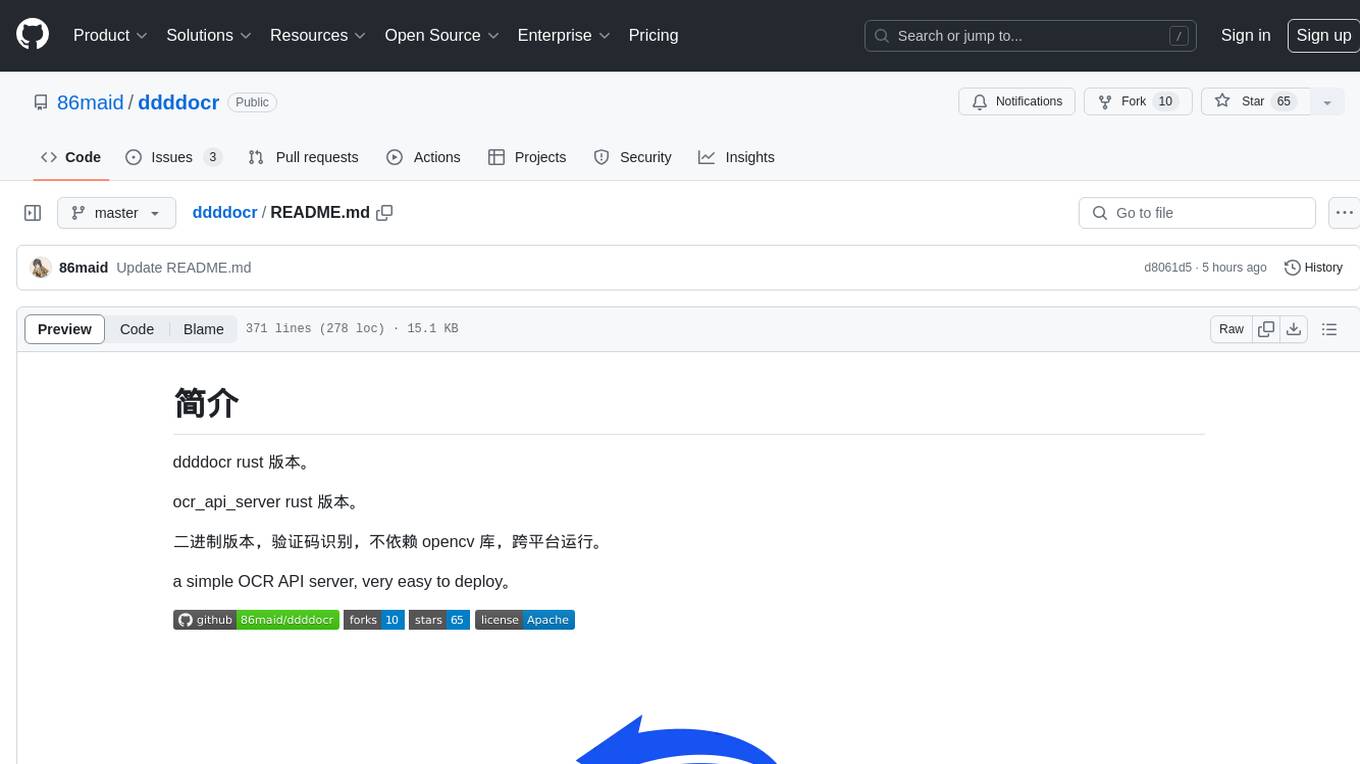1360x764 pixels.
Task: Open the Raw file view
Action: (1231, 329)
